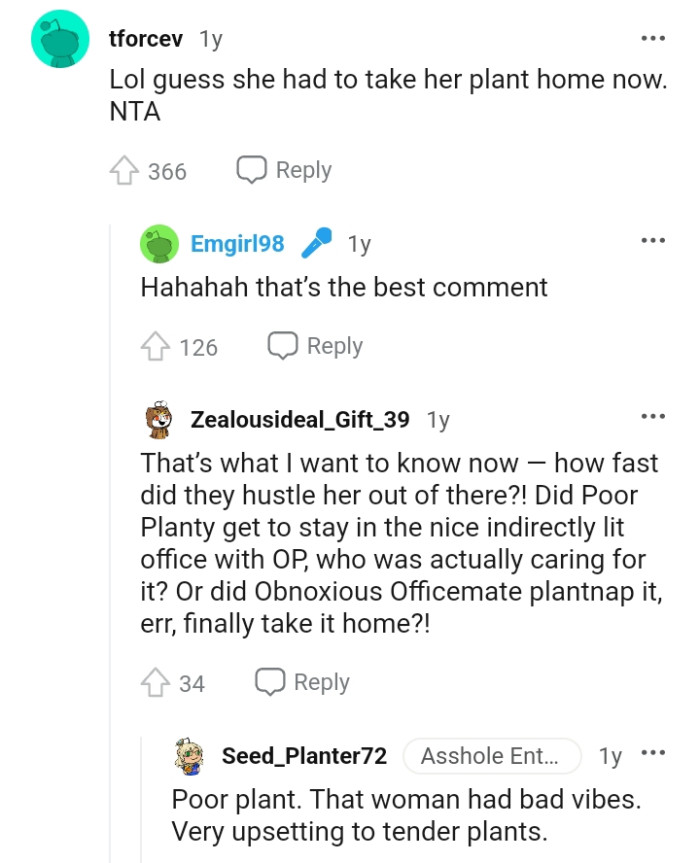Image resolution: width=700 pixels, height=863 pixels.
Task: Click the vote count 366 on tforcev's comment
Action: (169, 171)
